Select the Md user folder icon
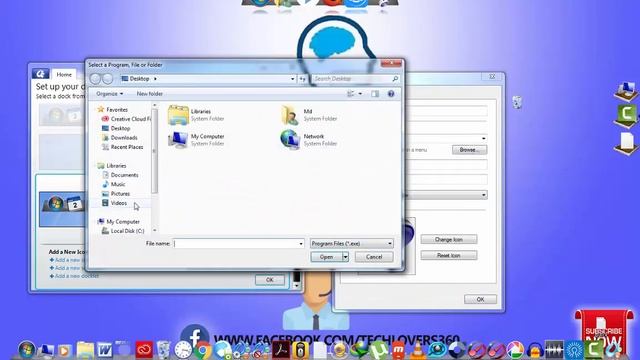This screenshot has width=640, height=360. [x=290, y=115]
